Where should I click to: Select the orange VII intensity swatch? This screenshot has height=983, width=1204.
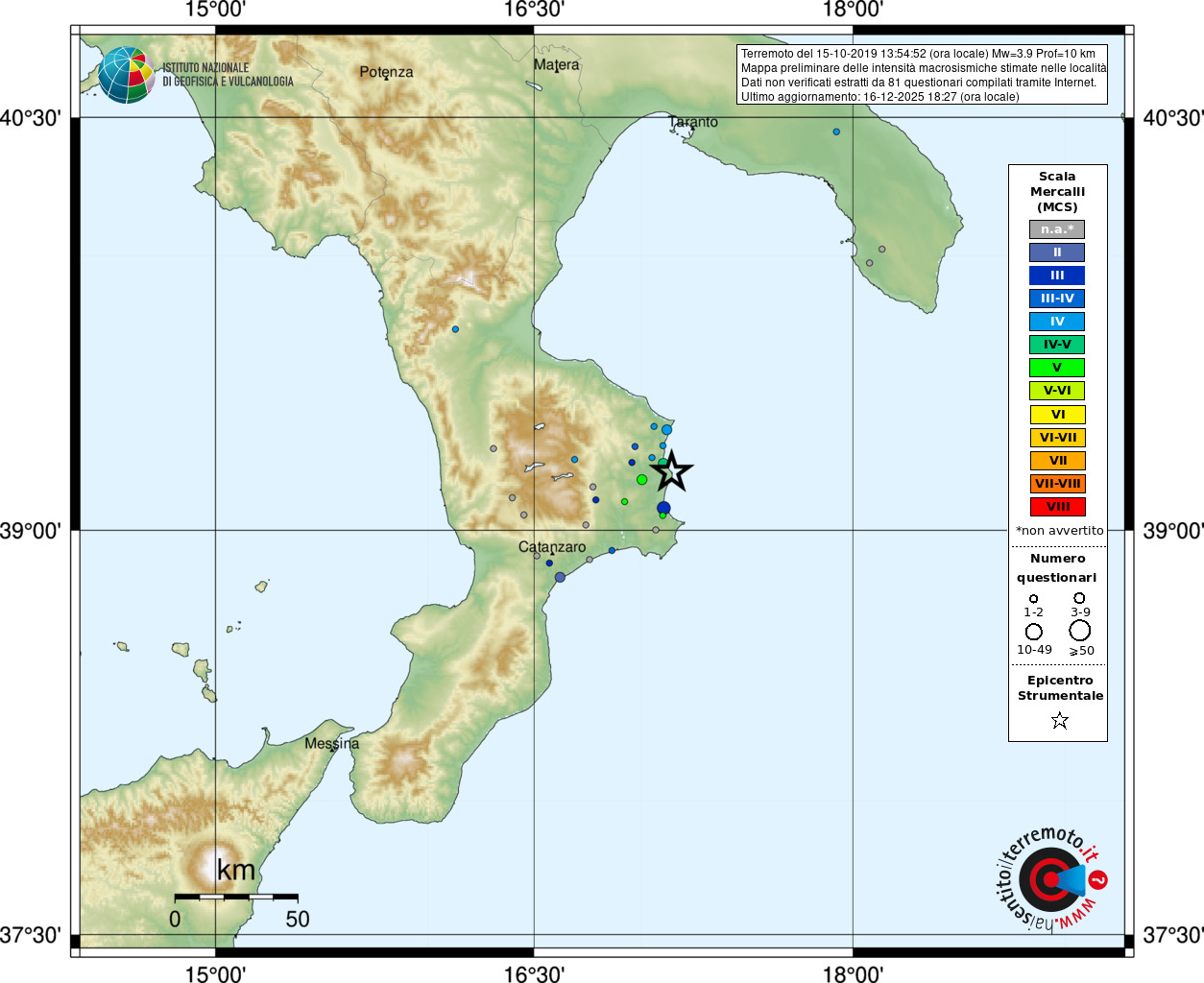(x=1057, y=461)
